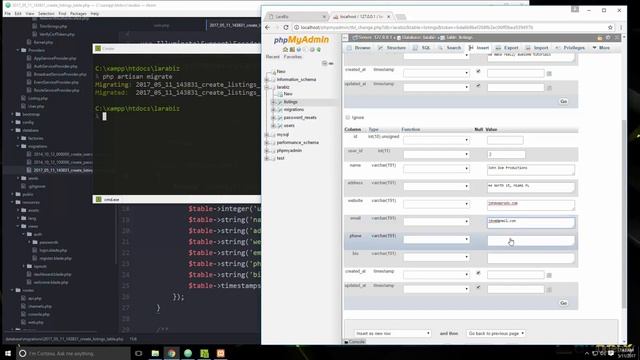Open File Explorer from the taskbar
640x360 pixels.
155,353
